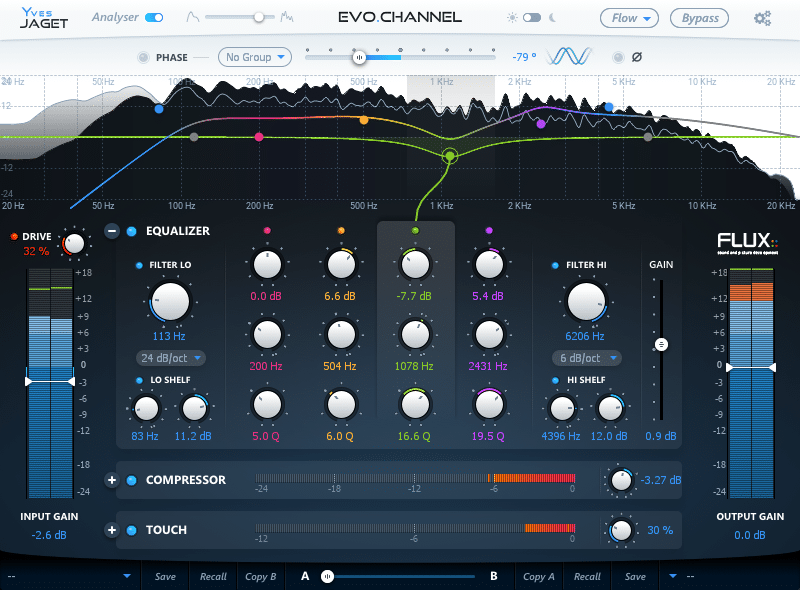Image resolution: width=800 pixels, height=590 pixels.
Task: Click the sun icon for light theme
Action: pyautogui.click(x=514, y=17)
